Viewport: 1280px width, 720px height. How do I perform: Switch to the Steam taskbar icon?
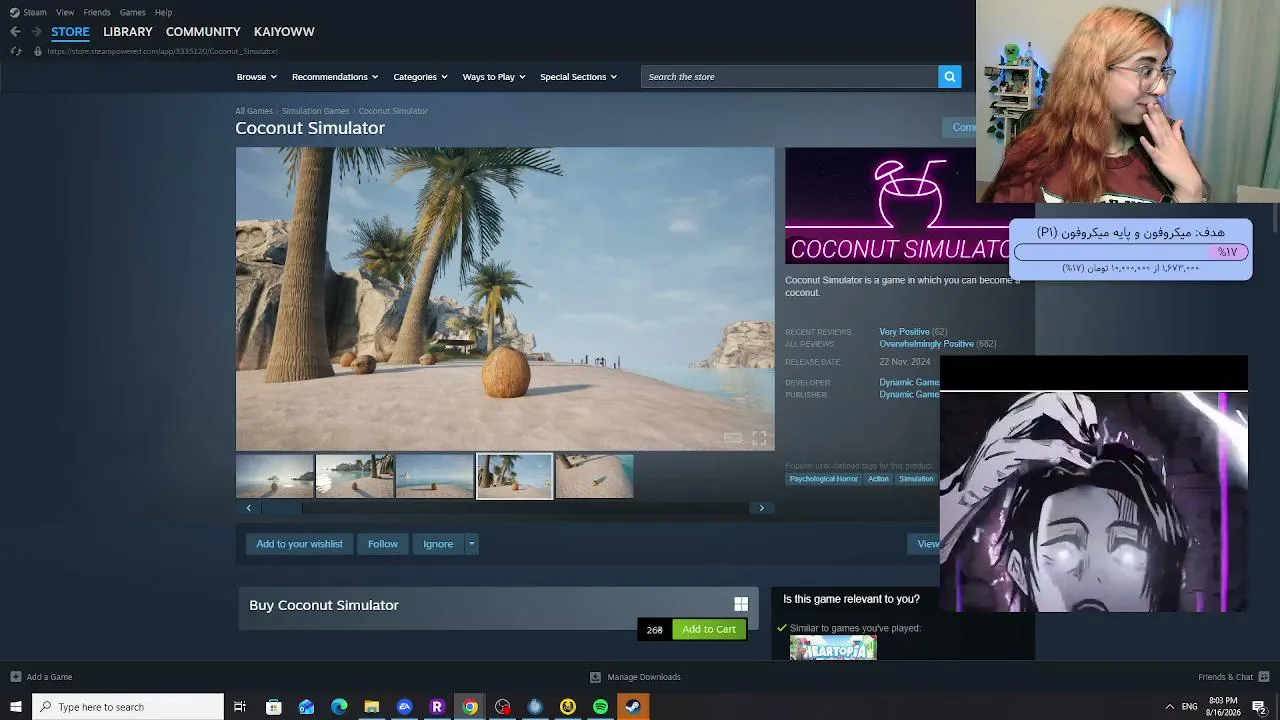633,707
